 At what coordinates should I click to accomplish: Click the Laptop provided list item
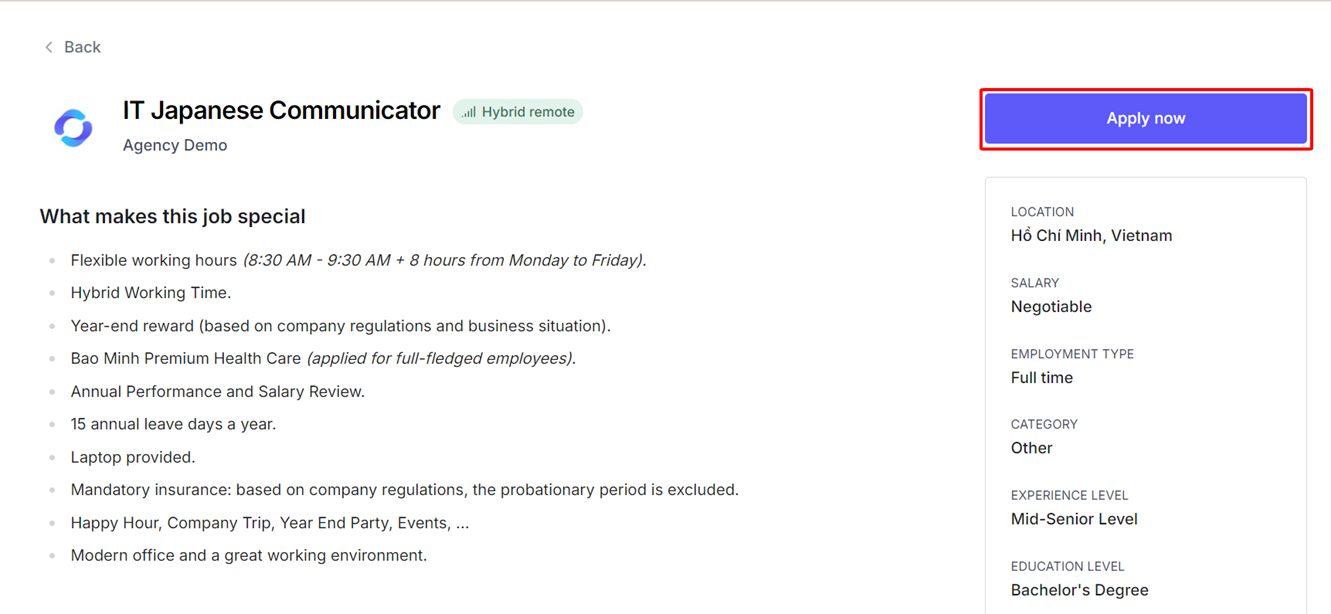[x=133, y=457]
